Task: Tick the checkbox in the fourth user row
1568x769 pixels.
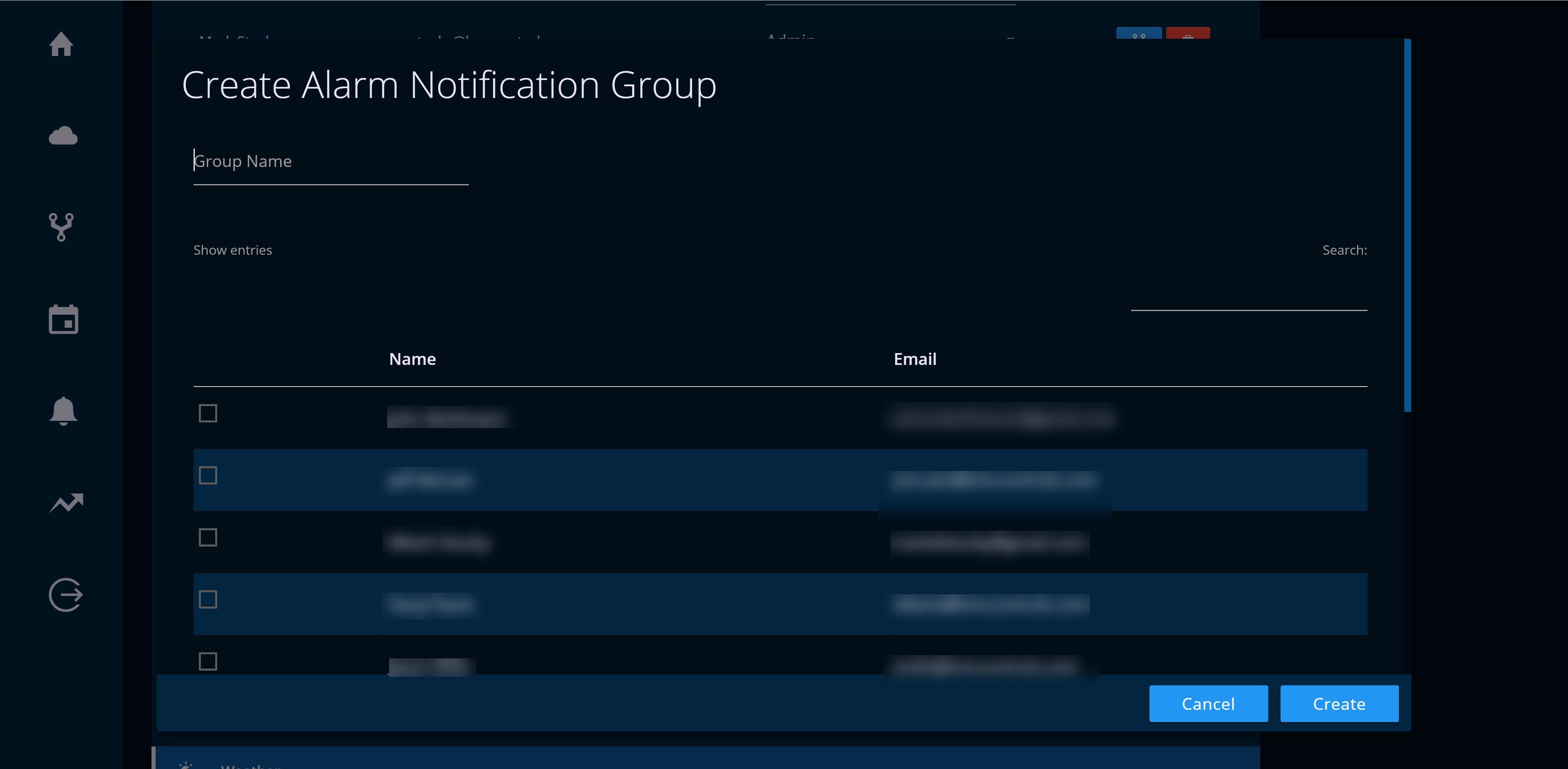Action: [x=208, y=599]
